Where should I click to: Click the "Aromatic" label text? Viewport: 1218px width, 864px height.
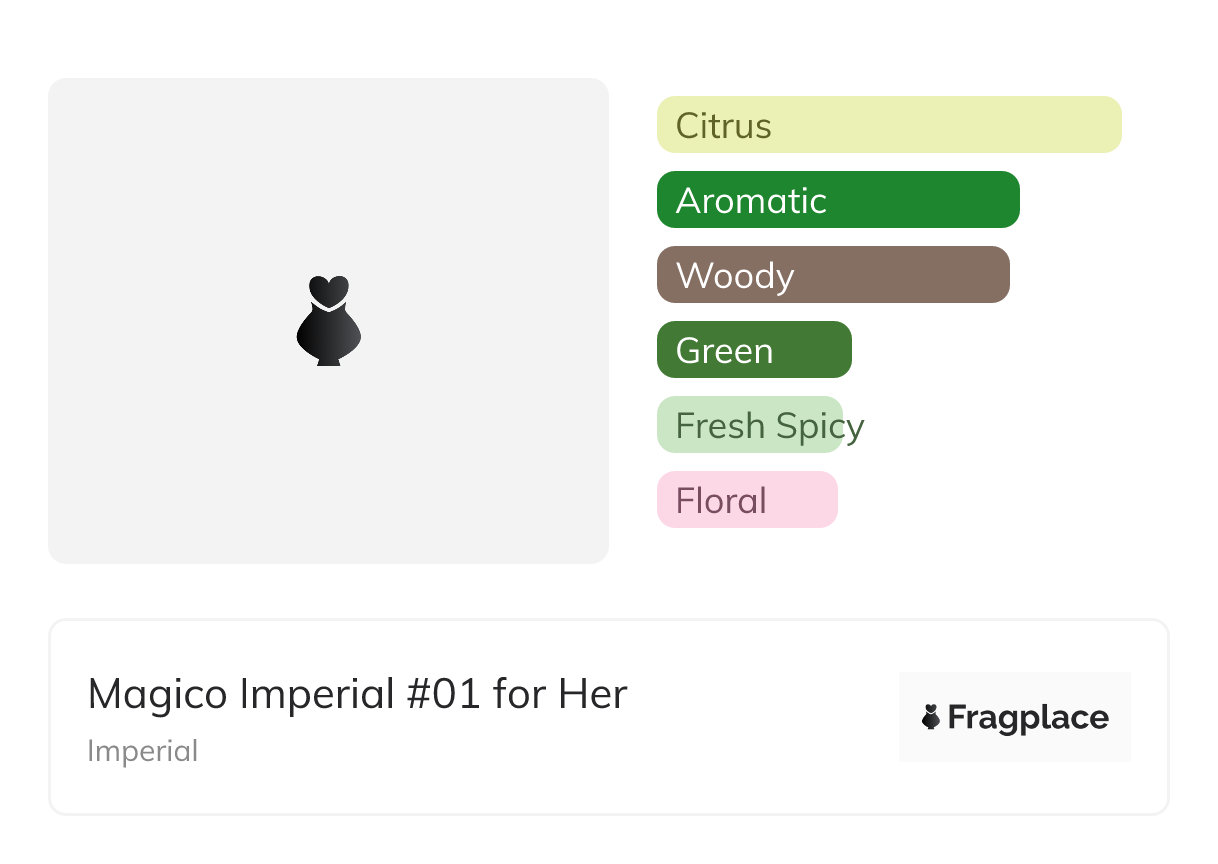(751, 201)
